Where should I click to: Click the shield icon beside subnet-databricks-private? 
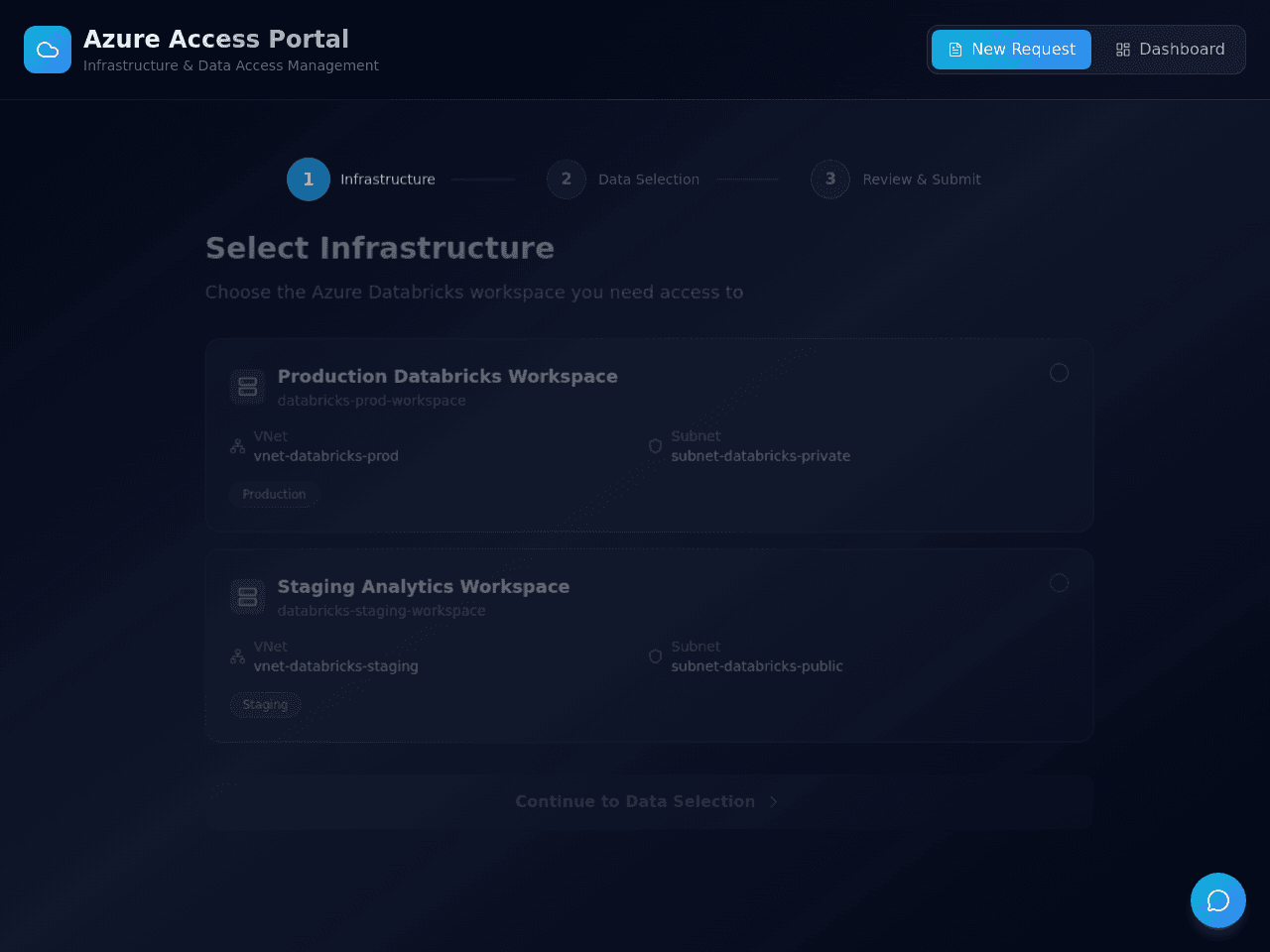tap(655, 446)
